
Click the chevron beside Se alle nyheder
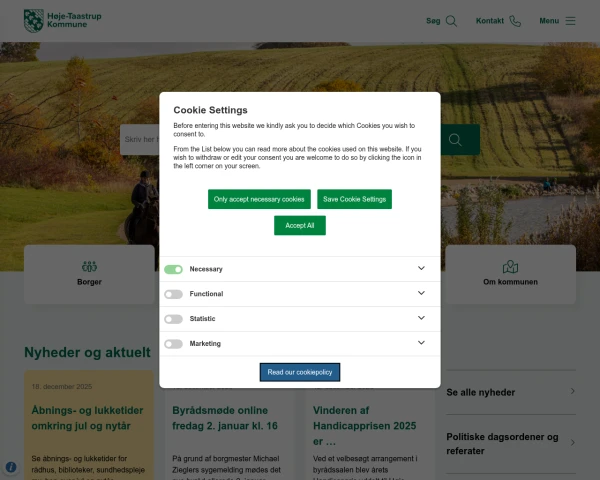pos(572,391)
